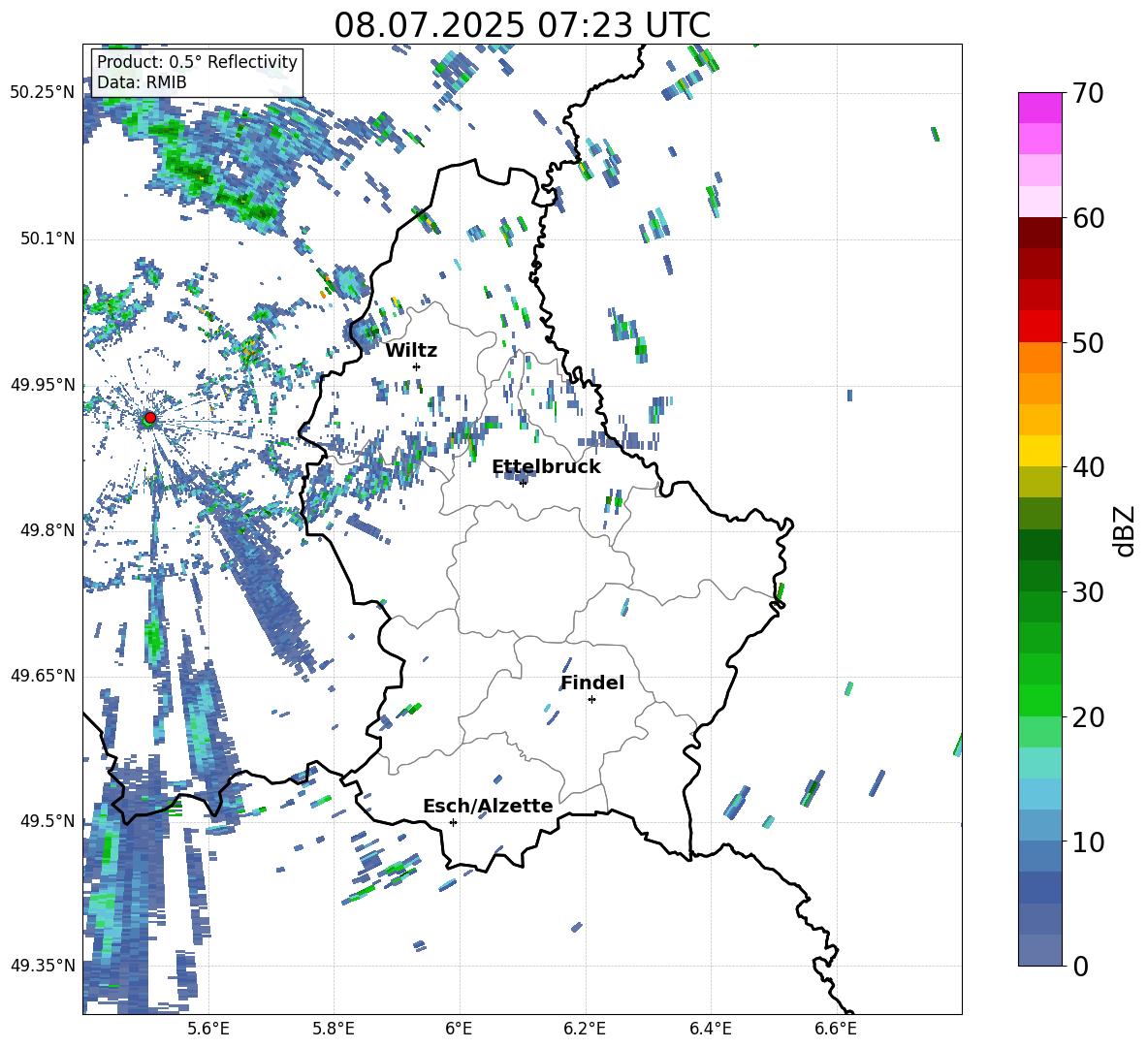Click the 49.65°N latitude label
This screenshot has height=1048, width=1148.
43,676
